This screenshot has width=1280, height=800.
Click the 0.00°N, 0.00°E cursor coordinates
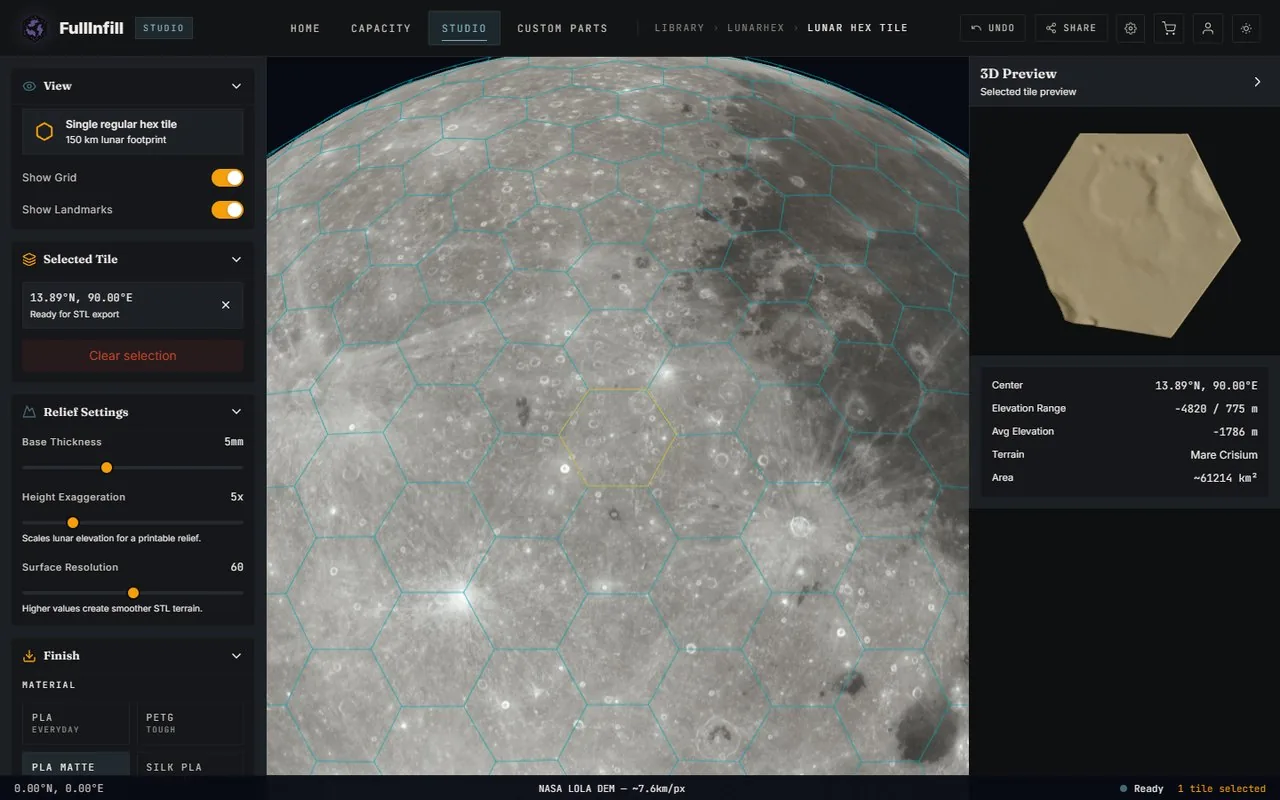[x=59, y=789]
